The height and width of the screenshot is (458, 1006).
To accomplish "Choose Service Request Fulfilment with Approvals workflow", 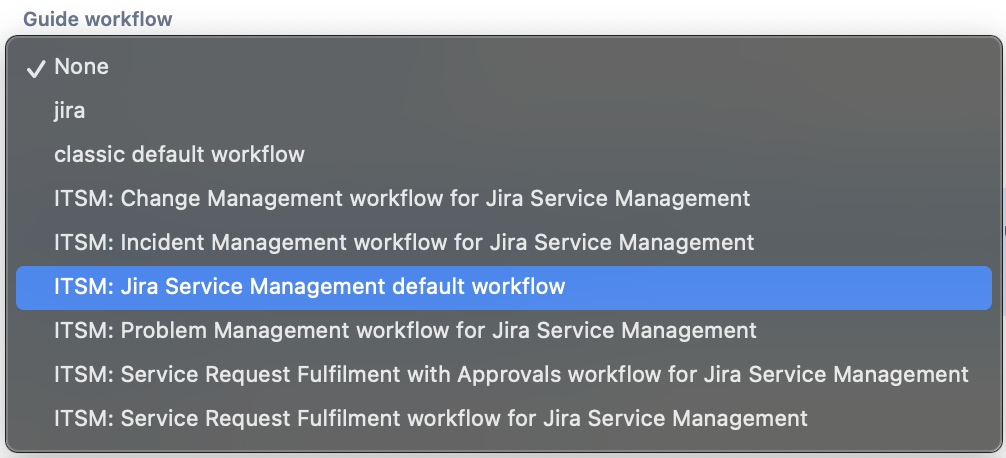I will tap(504, 375).
